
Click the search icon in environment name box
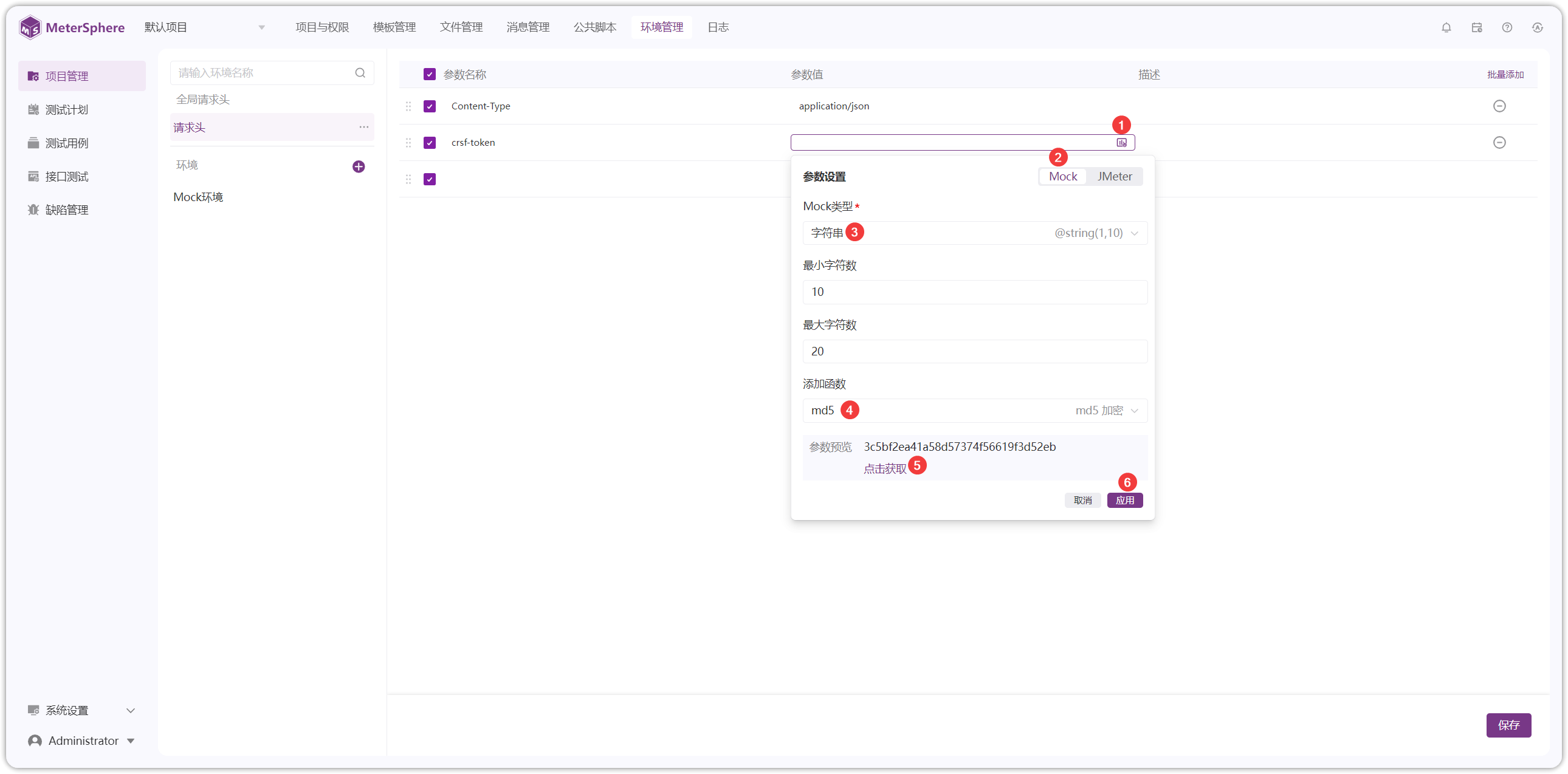pyautogui.click(x=360, y=73)
